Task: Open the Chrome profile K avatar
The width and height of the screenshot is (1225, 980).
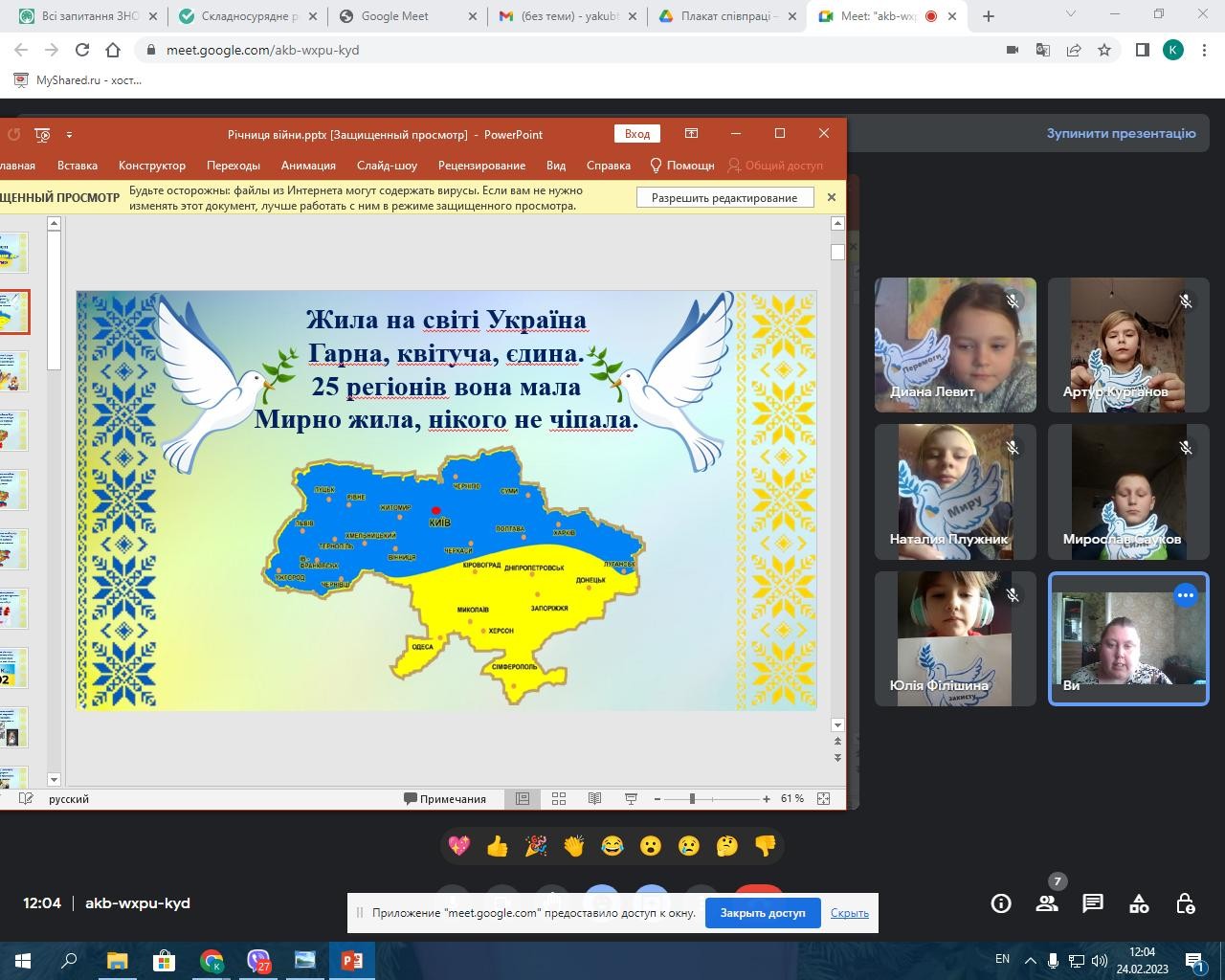Action: tap(1173, 50)
